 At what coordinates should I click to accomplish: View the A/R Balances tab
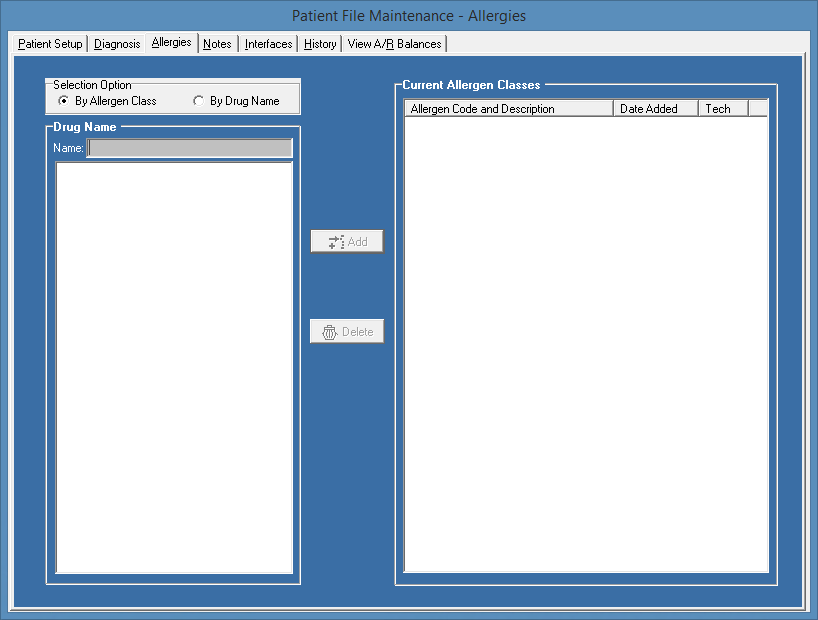point(394,44)
